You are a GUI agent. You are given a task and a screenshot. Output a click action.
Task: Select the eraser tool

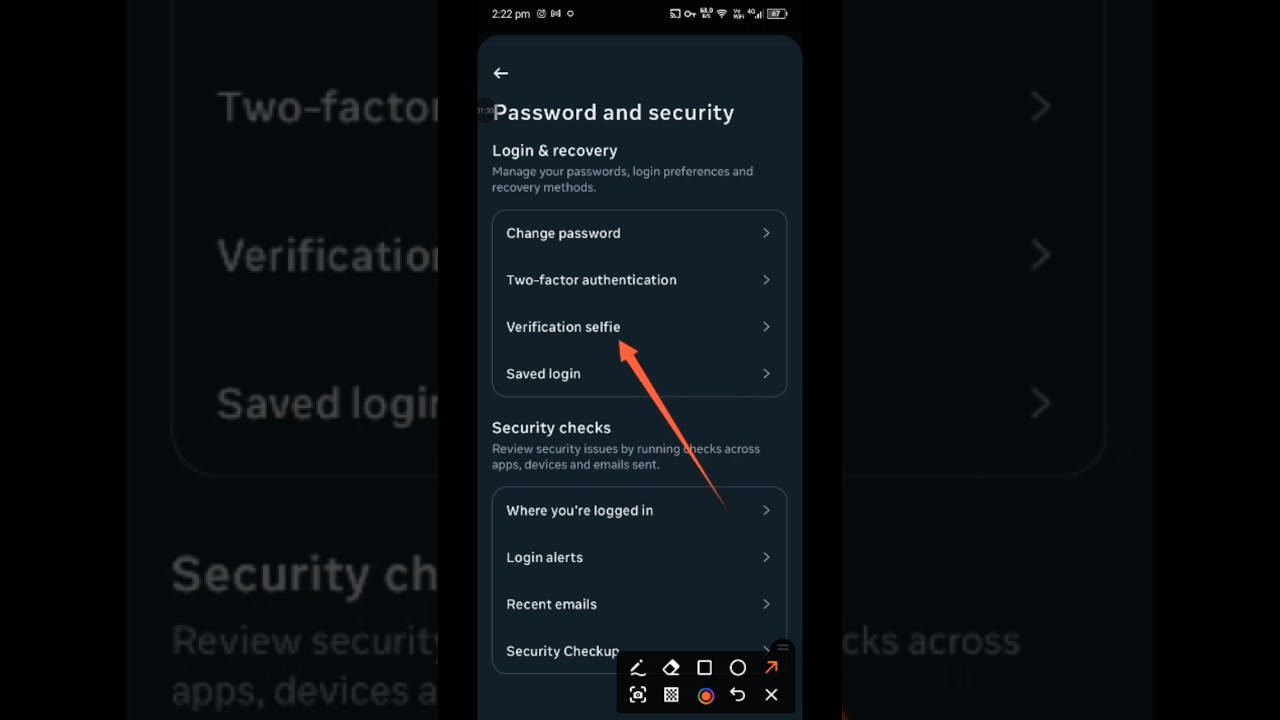click(x=671, y=668)
